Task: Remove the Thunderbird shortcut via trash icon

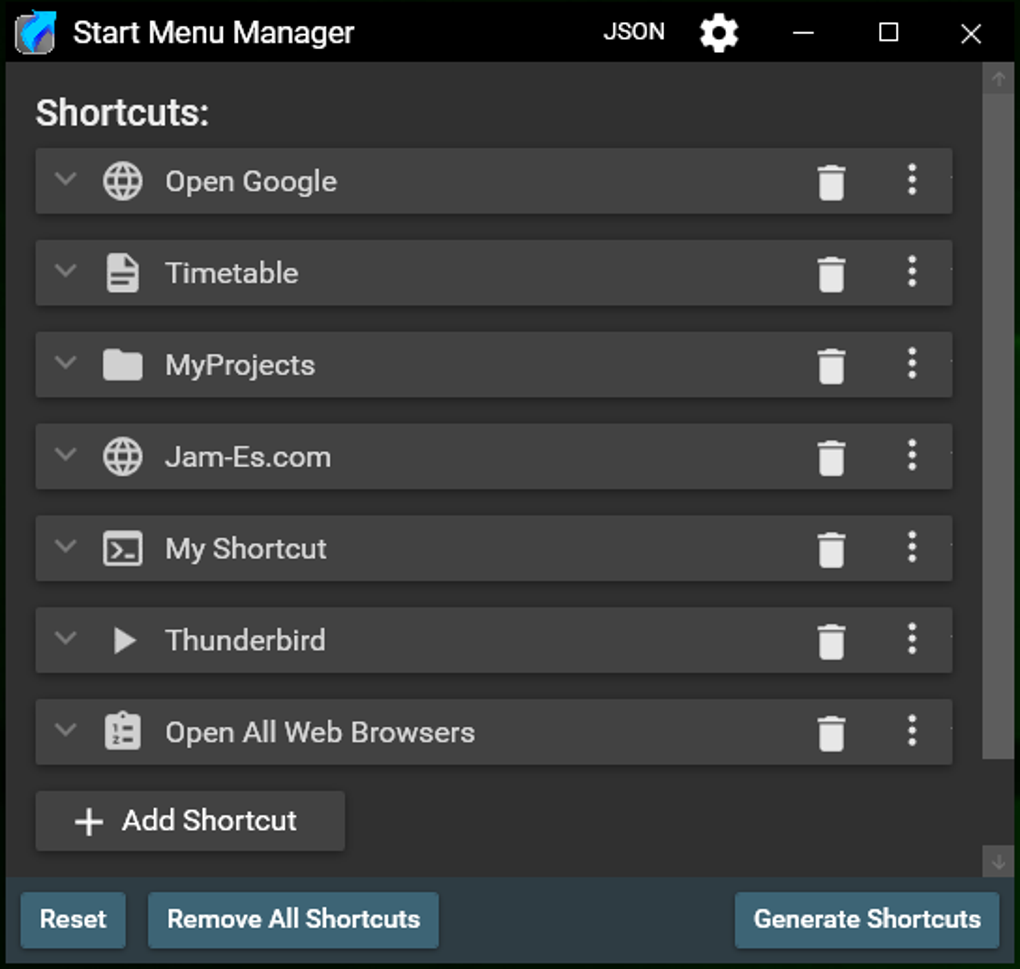Action: pos(831,641)
